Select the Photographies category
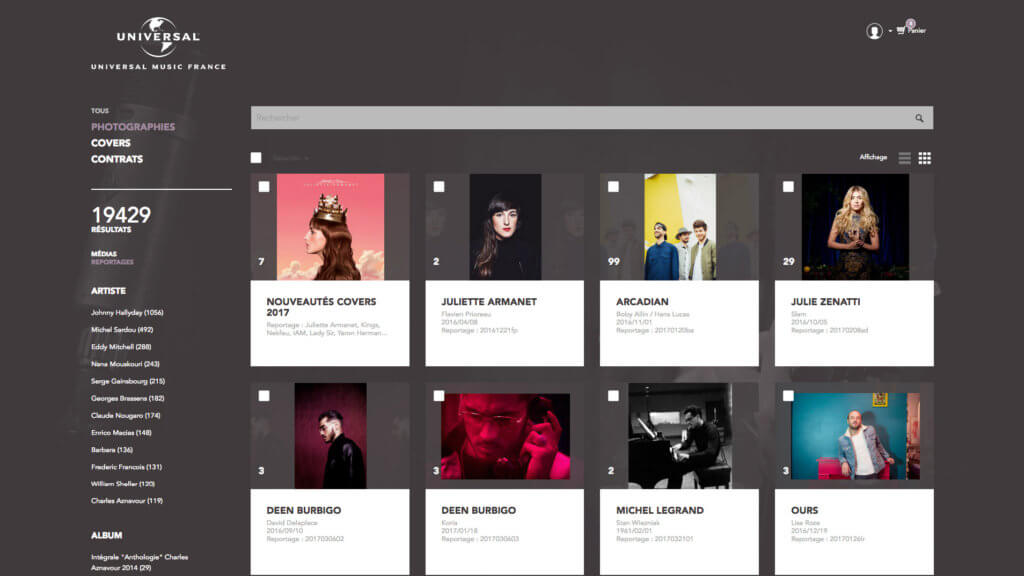 point(133,127)
